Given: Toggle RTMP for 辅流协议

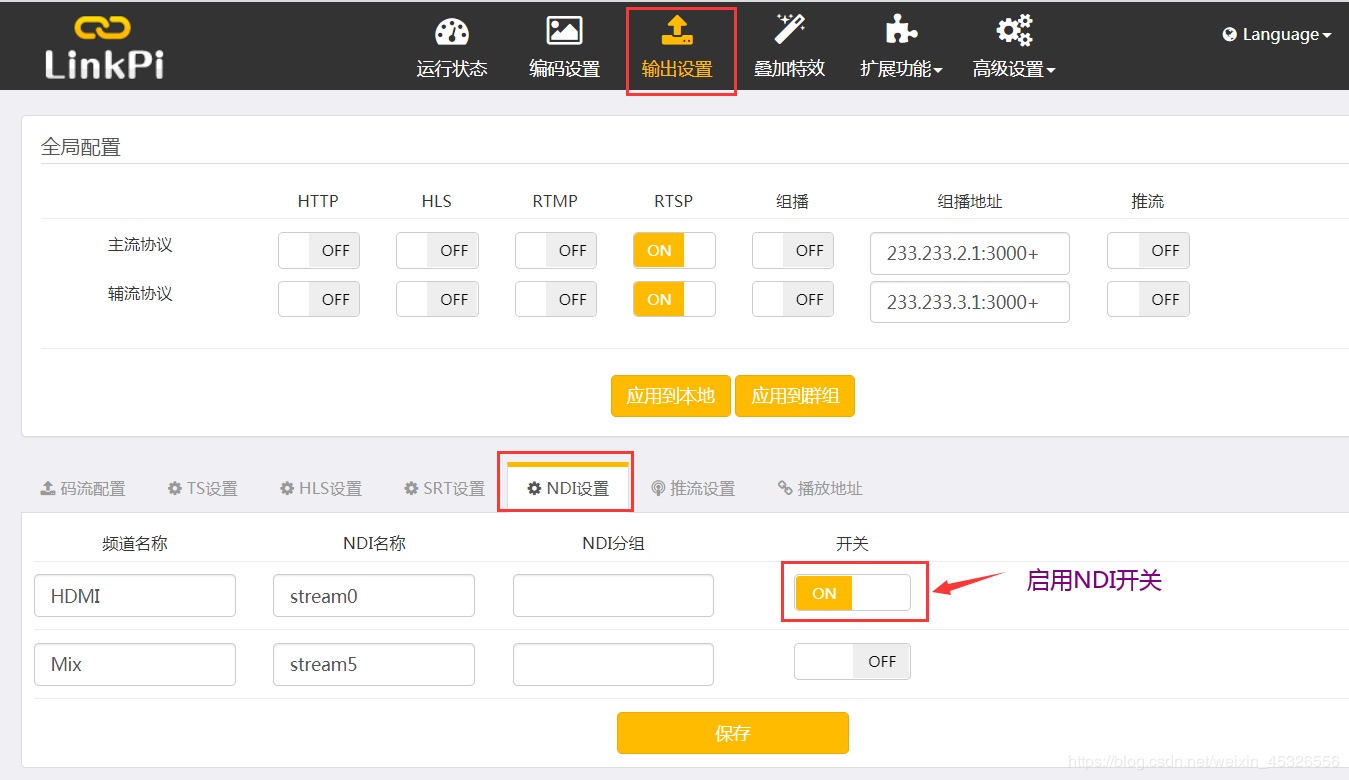Looking at the screenshot, I should point(556,299).
